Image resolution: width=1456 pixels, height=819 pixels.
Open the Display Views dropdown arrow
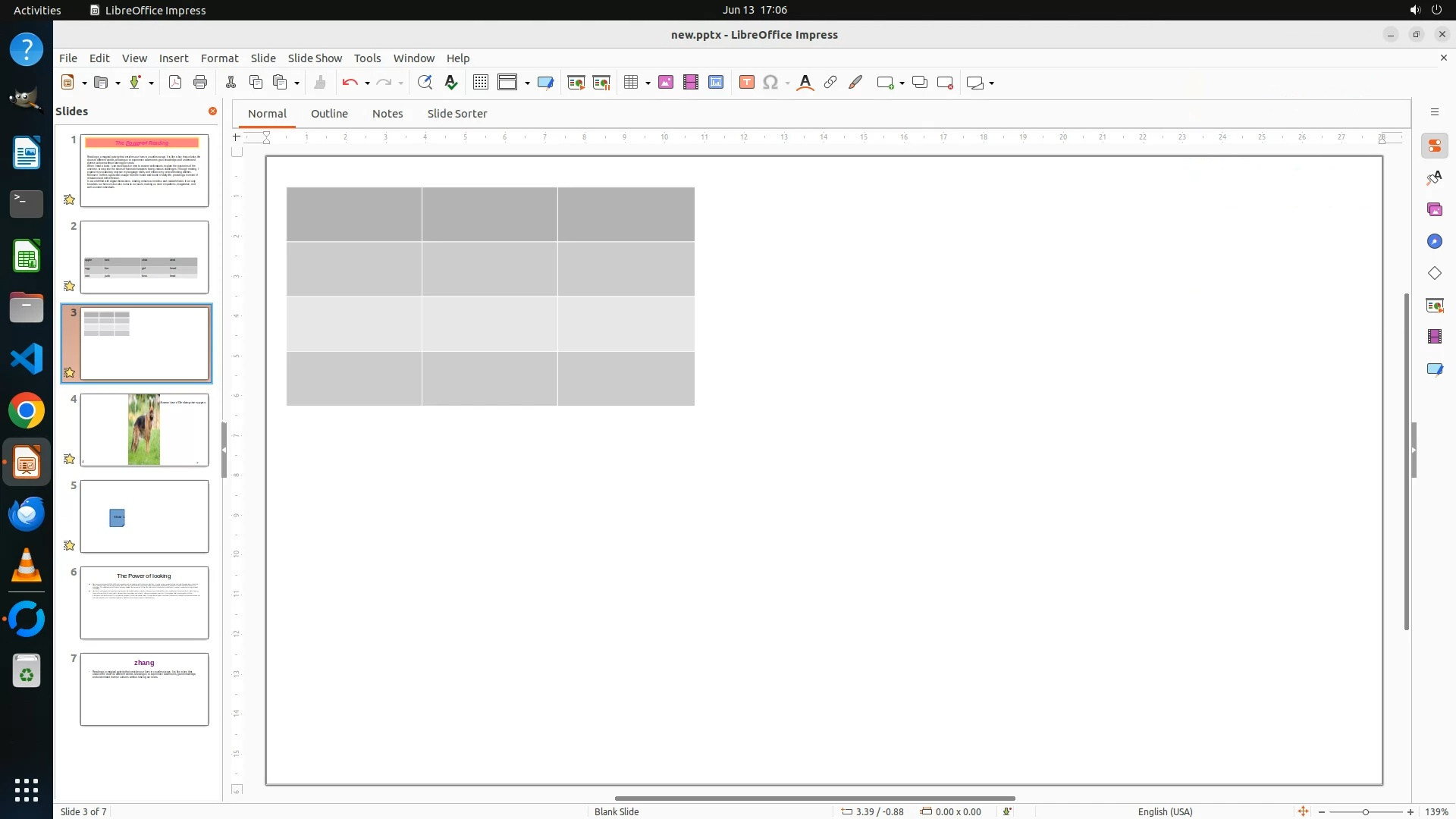click(527, 83)
